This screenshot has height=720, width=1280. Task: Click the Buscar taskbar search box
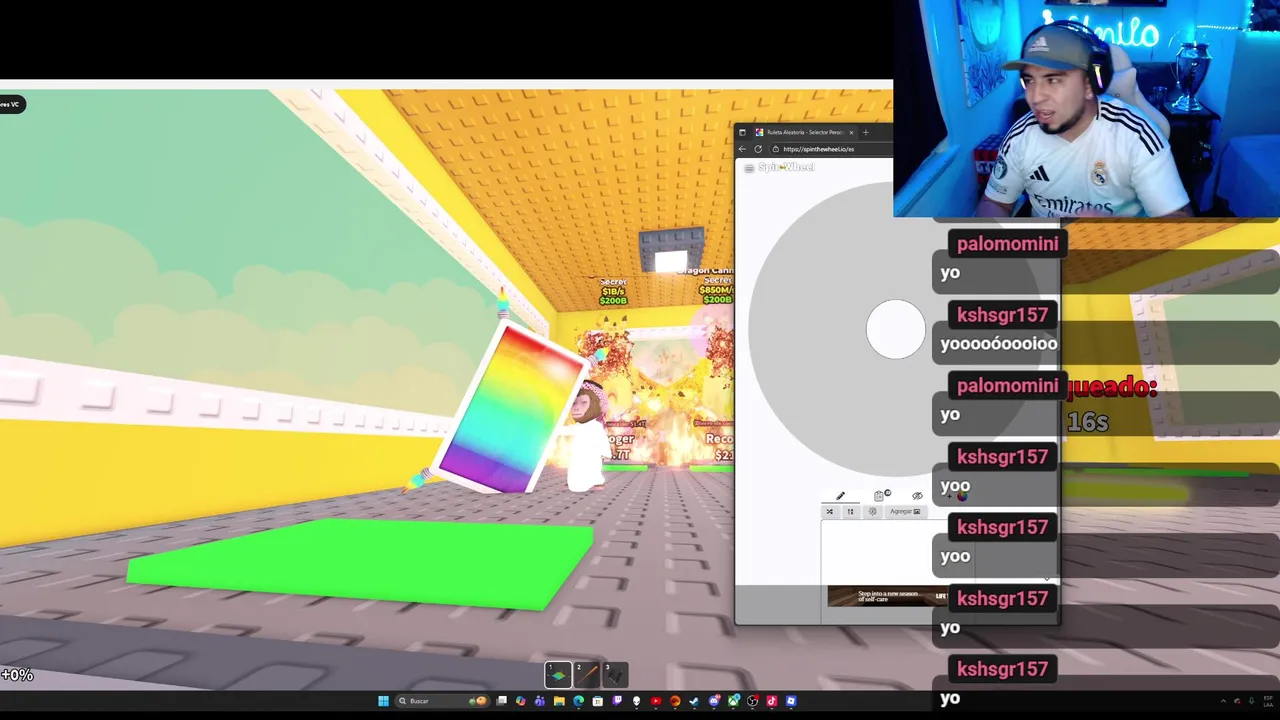442,701
